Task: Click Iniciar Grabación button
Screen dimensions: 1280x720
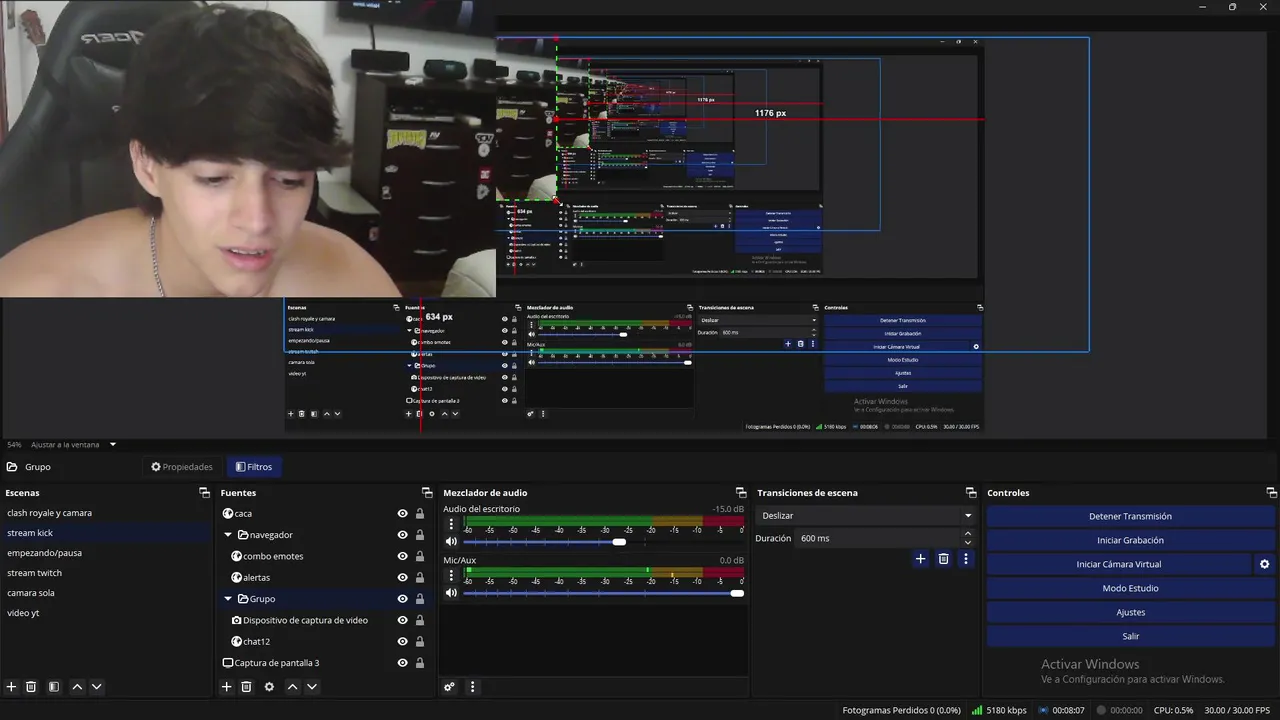Action: click(x=1130, y=540)
